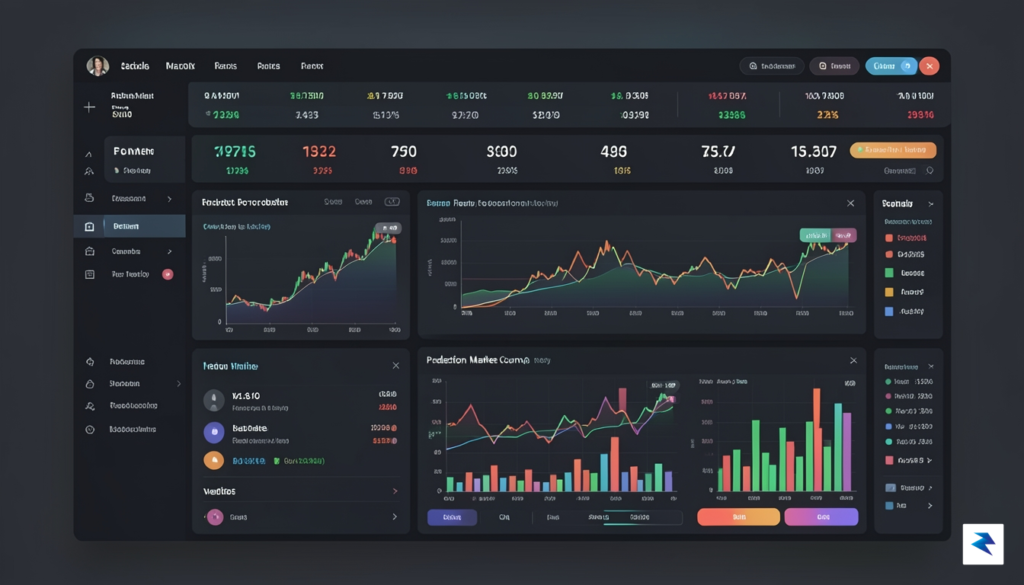The height and width of the screenshot is (585, 1024).
Task: Toggle the switch in the candlestick chart header
Action: coord(392,202)
